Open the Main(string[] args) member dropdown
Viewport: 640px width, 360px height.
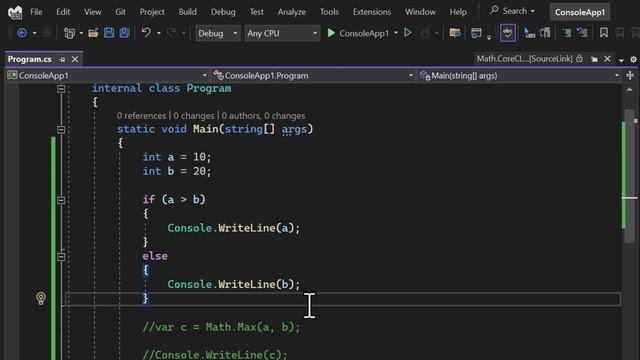(x=520, y=76)
